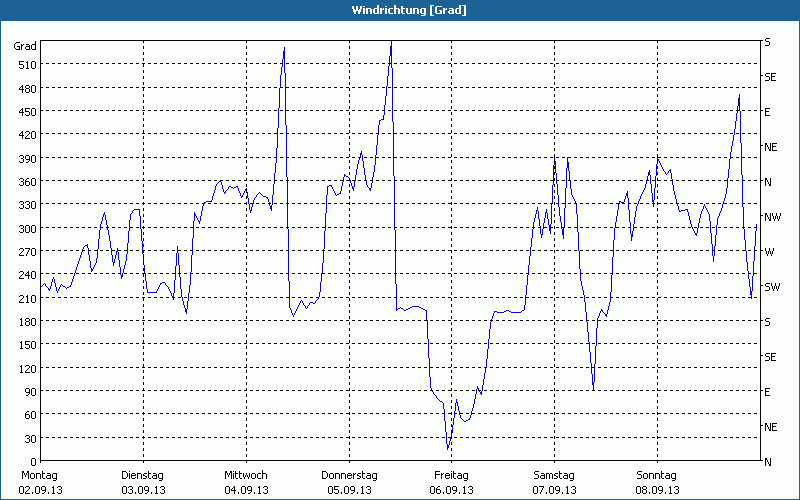Click the '0' degree axis label
This screenshot has width=800, height=500.
(x=34, y=462)
